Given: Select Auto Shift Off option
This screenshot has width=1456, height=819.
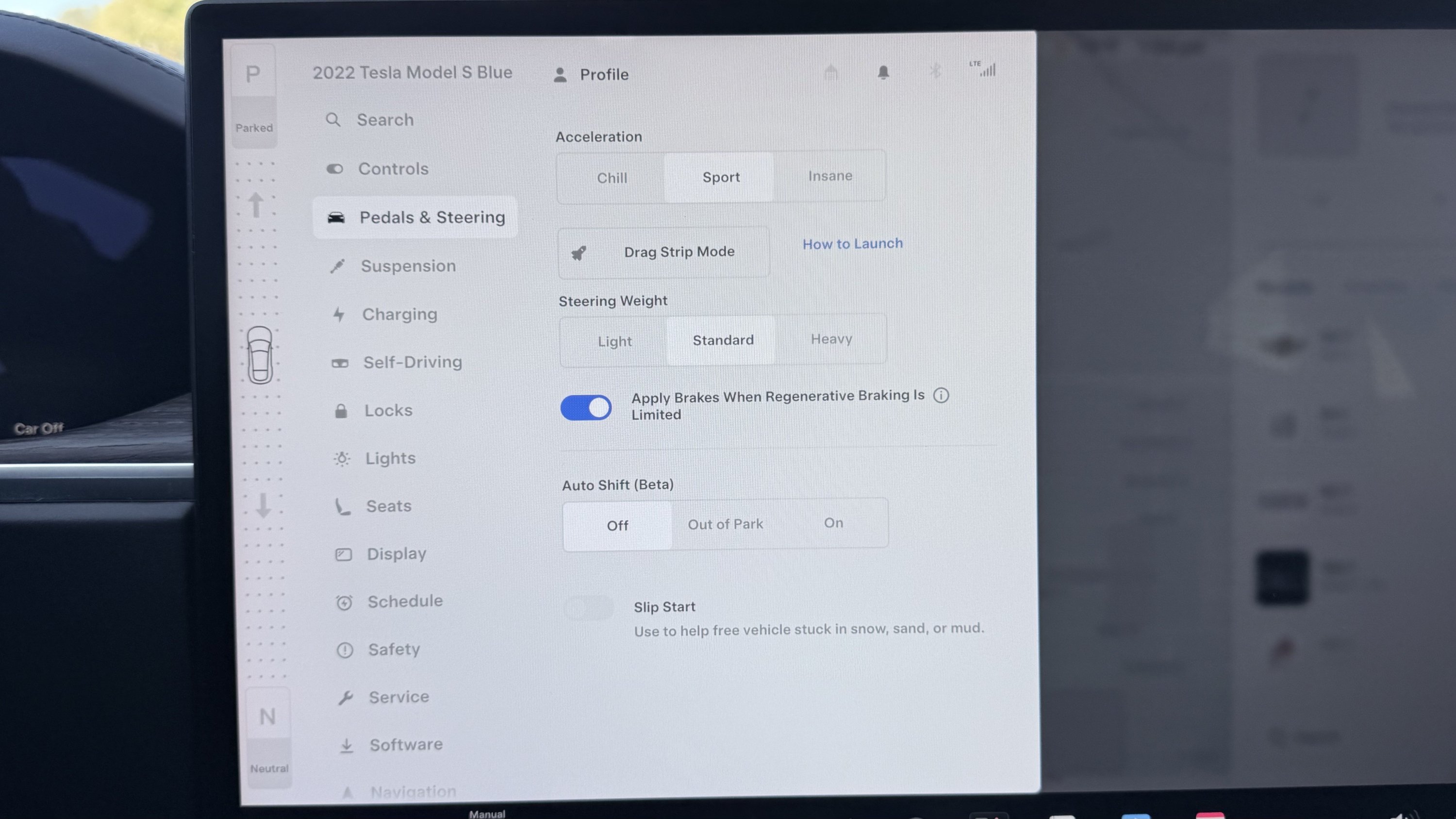Looking at the screenshot, I should tap(617, 526).
